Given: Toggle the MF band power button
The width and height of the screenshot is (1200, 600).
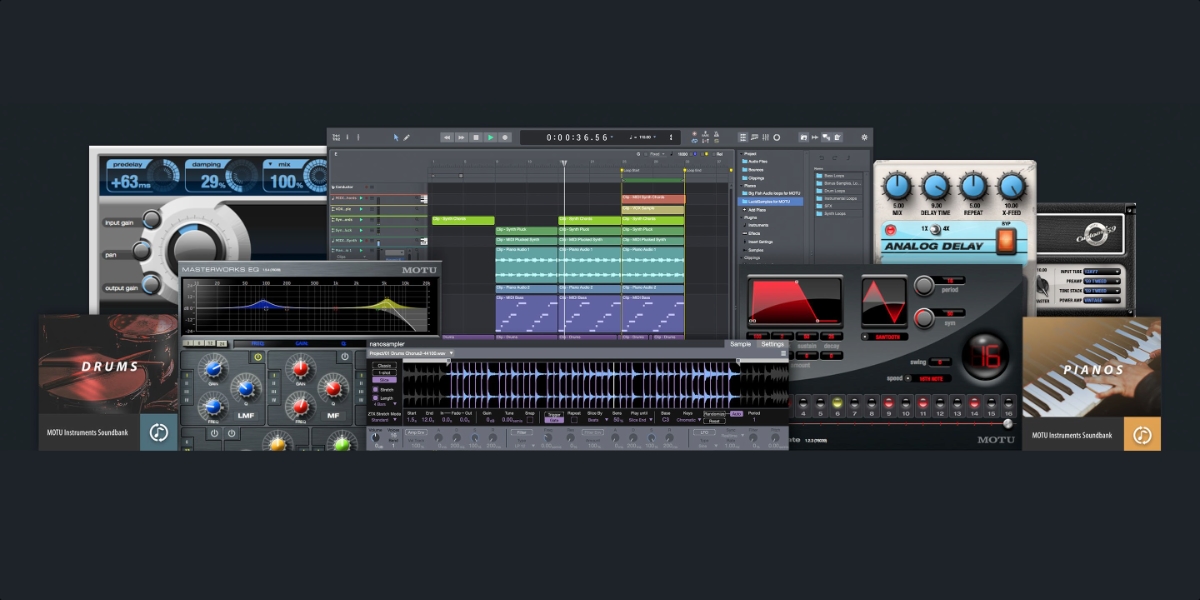Looking at the screenshot, I should point(345,357).
